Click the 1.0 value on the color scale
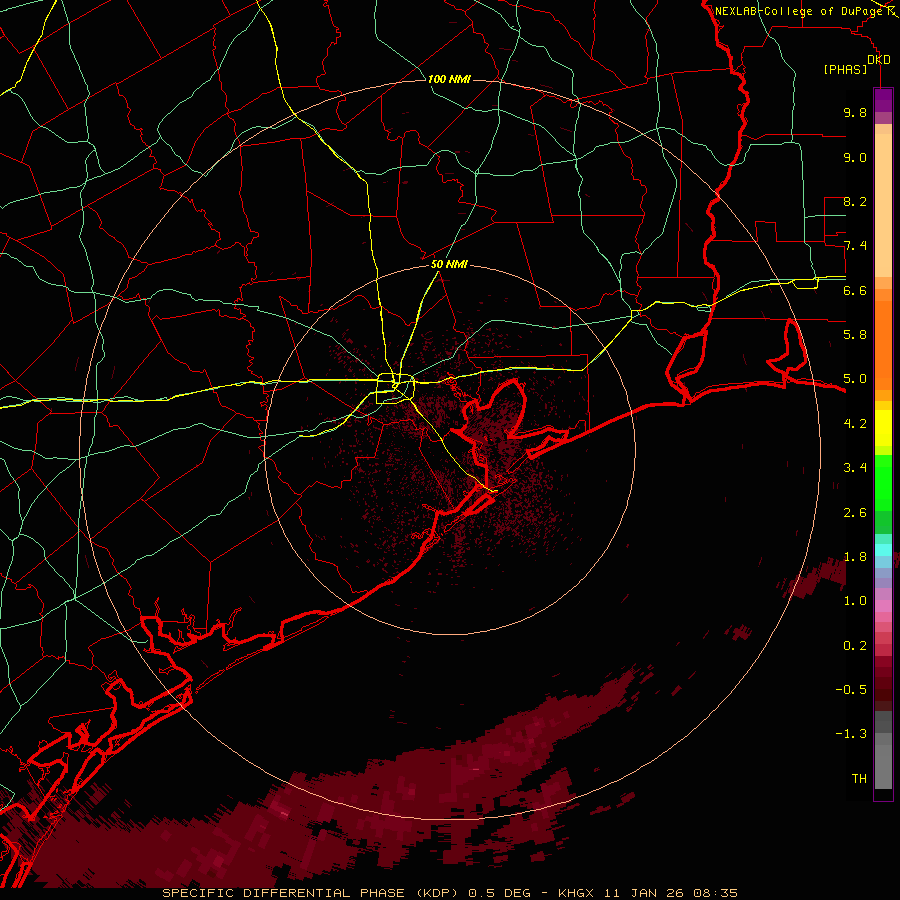900x900 pixels. tap(855, 600)
